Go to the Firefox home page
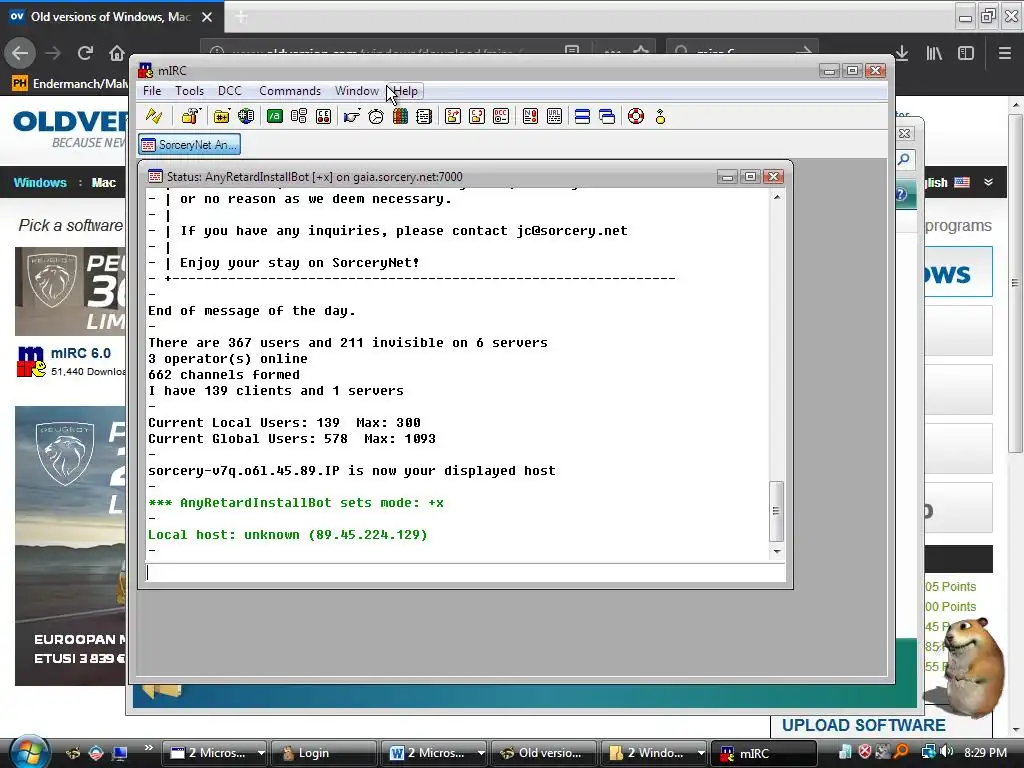 point(116,53)
